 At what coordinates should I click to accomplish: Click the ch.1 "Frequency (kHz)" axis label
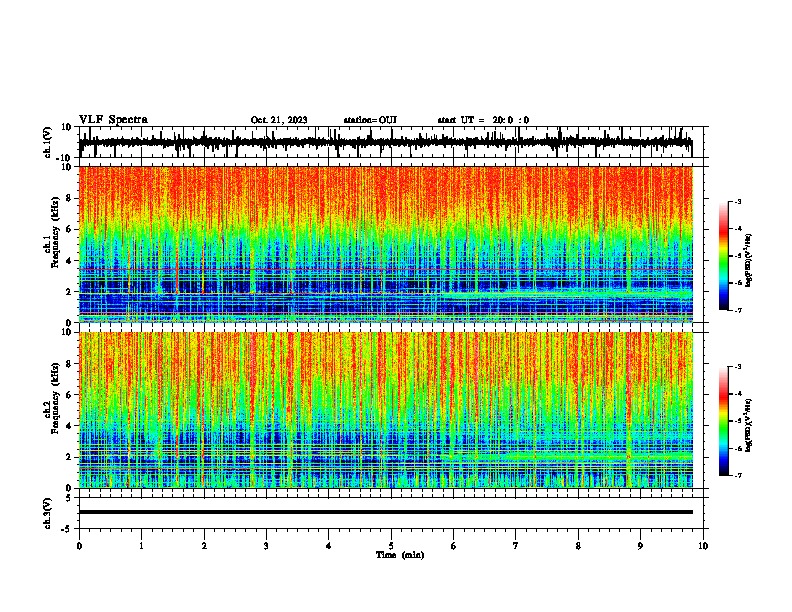55,232
